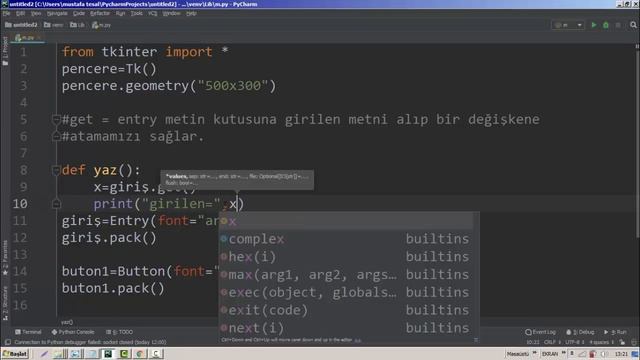Start debugging with the green bug icon

[606, 25]
